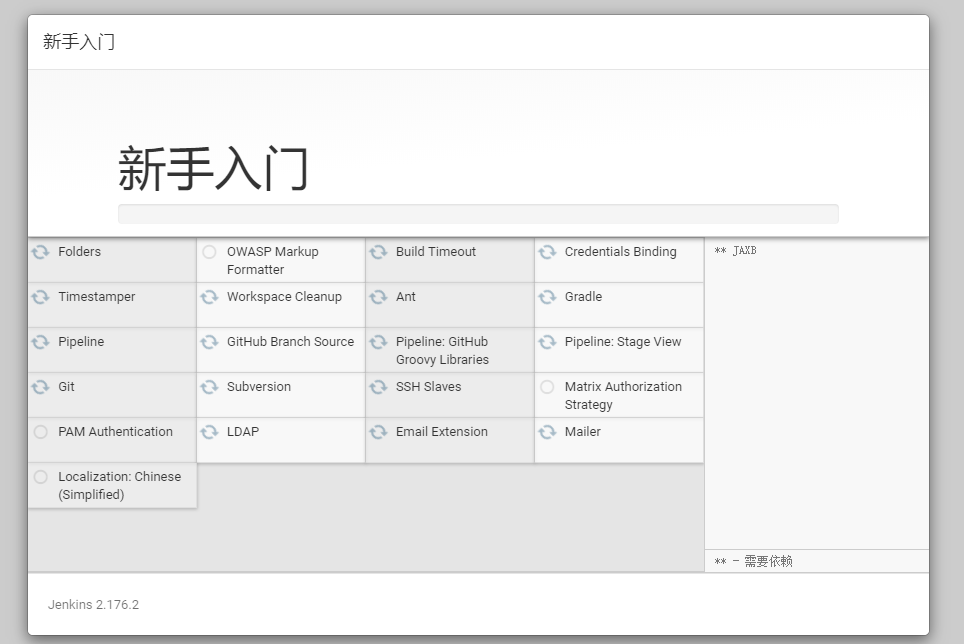This screenshot has width=964, height=644.
Task: Click the sync icon next to SSH Slaves
Action: coord(378,387)
